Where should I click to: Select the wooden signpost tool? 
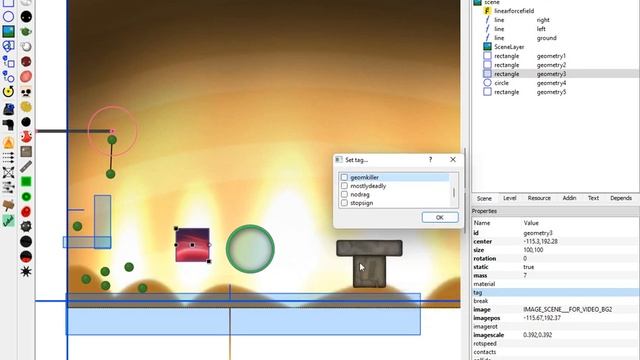(x=9, y=205)
